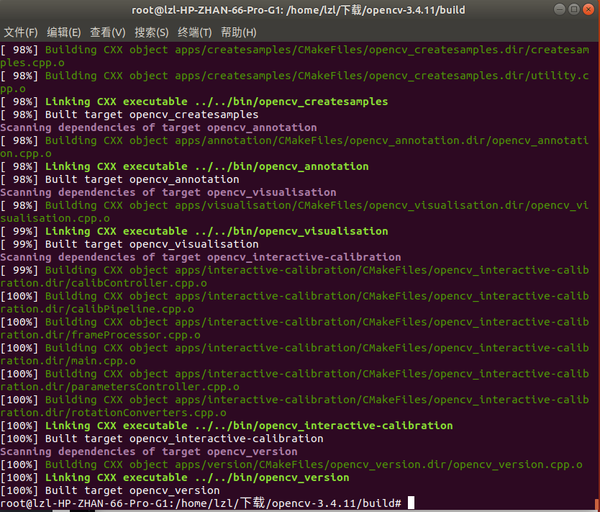Image resolution: width=600 pixels, height=512 pixels.
Task: Click 'Linking CXX executable ../../bin/opencv_version'
Action: [175, 478]
